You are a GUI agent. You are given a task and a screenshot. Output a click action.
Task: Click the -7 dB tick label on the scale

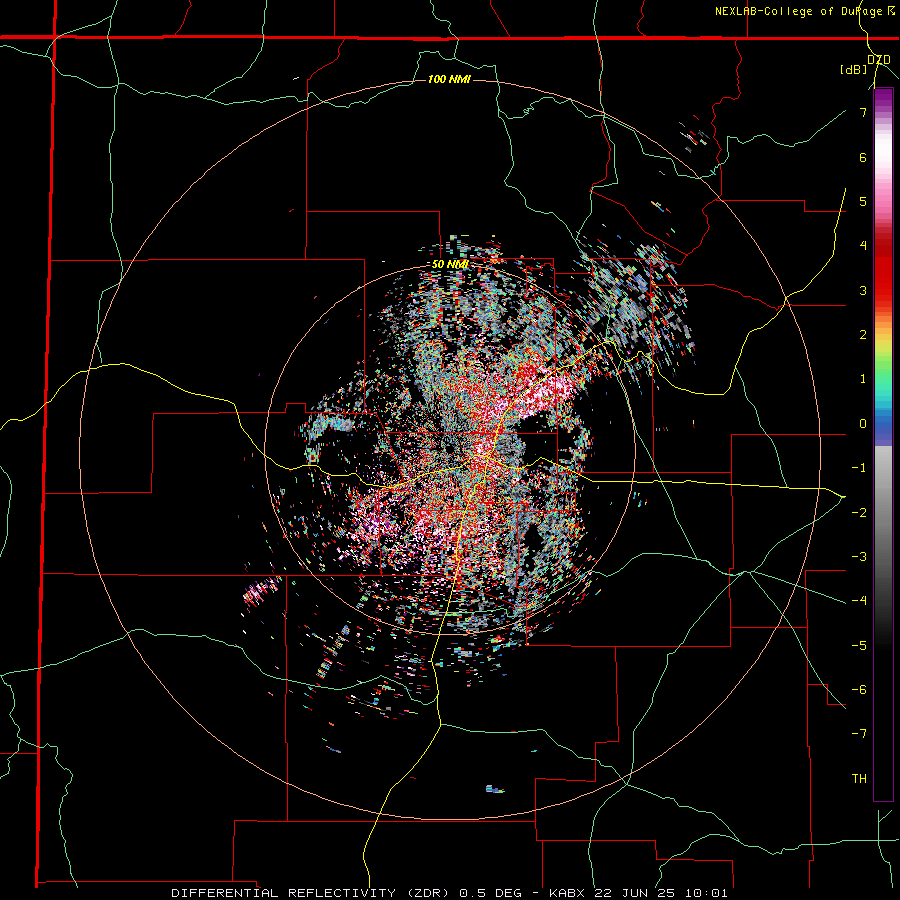pos(859,734)
